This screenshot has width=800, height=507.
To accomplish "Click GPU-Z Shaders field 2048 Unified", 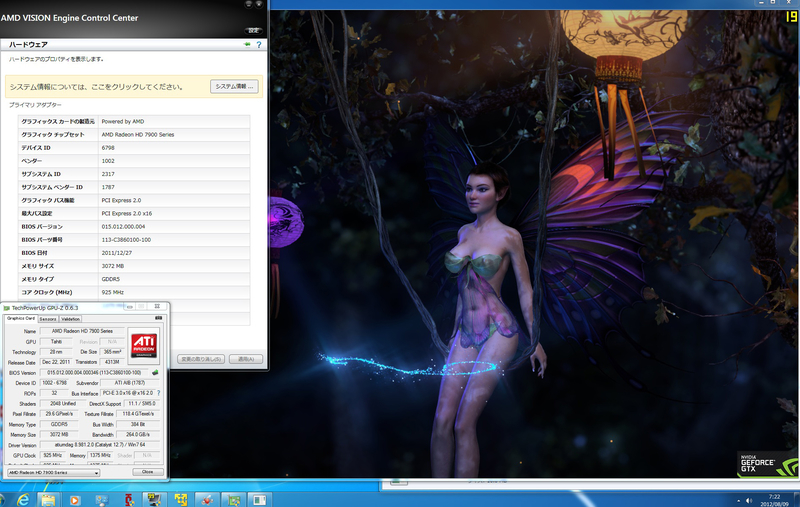I will pyautogui.click(x=63, y=403).
